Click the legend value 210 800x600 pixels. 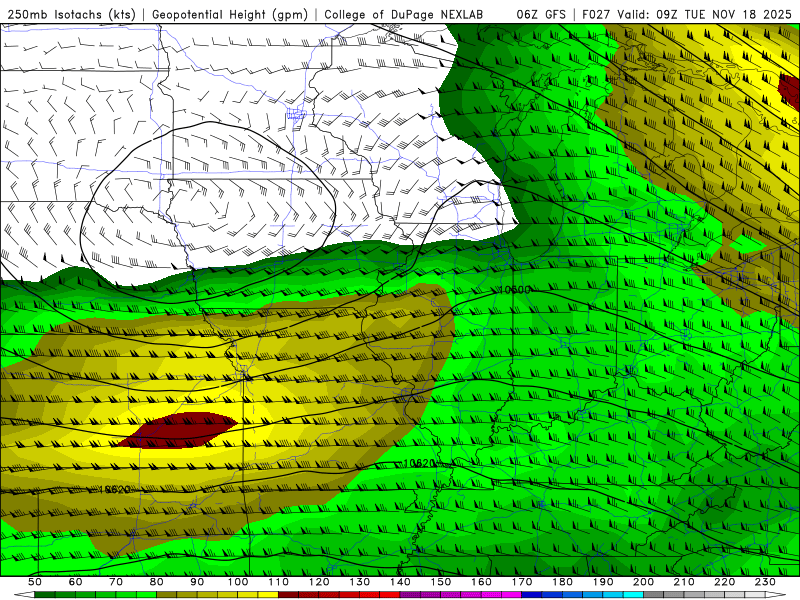pyautogui.click(x=684, y=582)
